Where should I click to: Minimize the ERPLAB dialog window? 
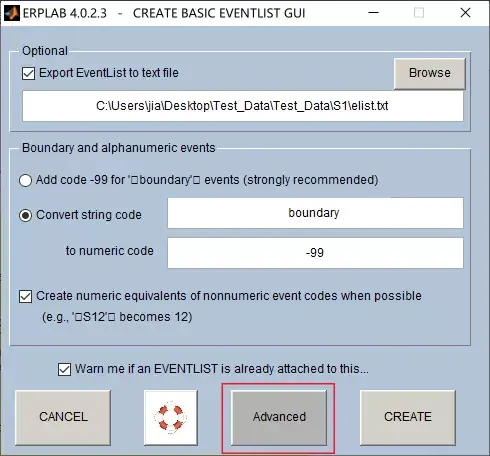[x=373, y=13]
